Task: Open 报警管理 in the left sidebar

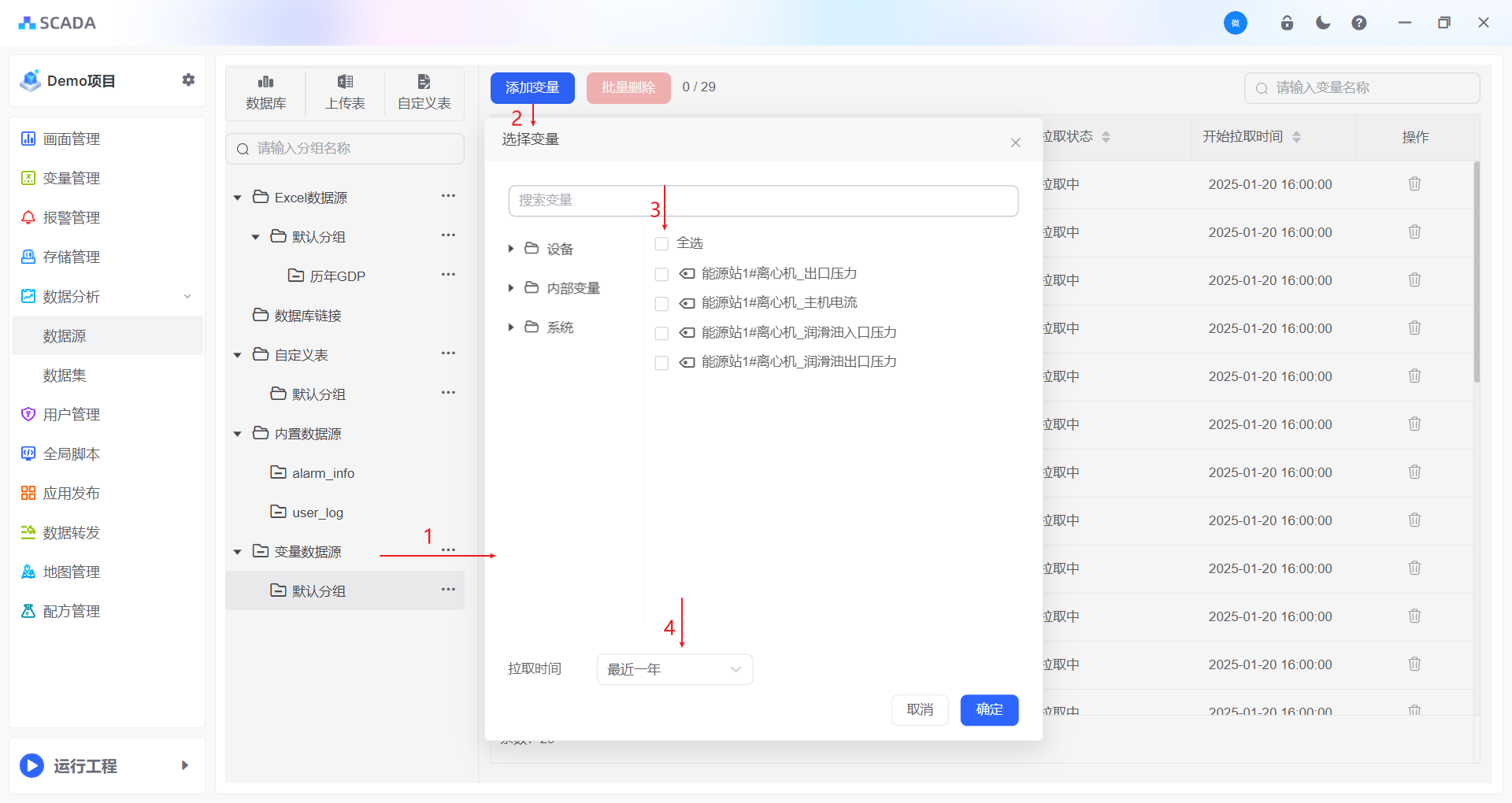Action: pyautogui.click(x=71, y=217)
